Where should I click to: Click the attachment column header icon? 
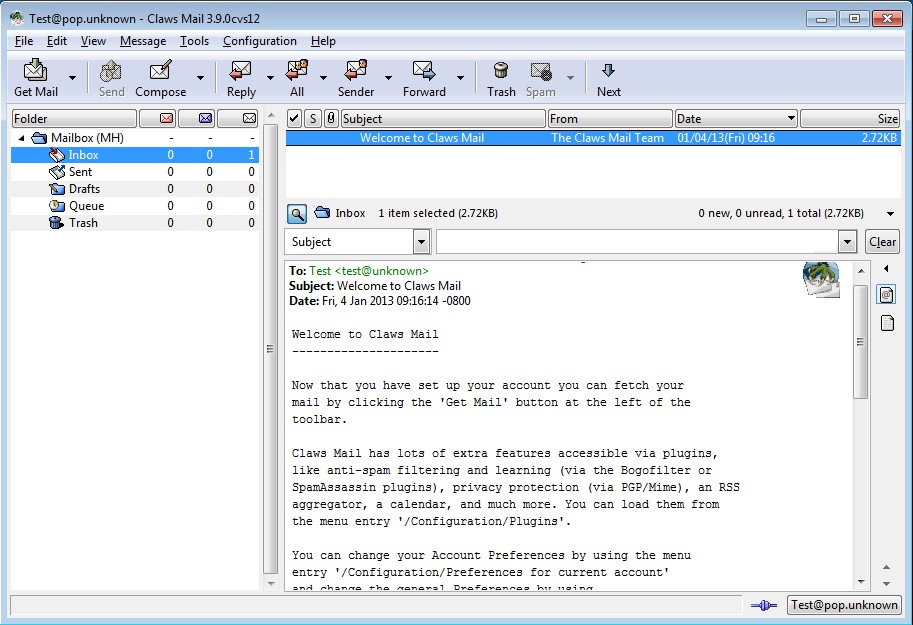pyautogui.click(x=331, y=118)
